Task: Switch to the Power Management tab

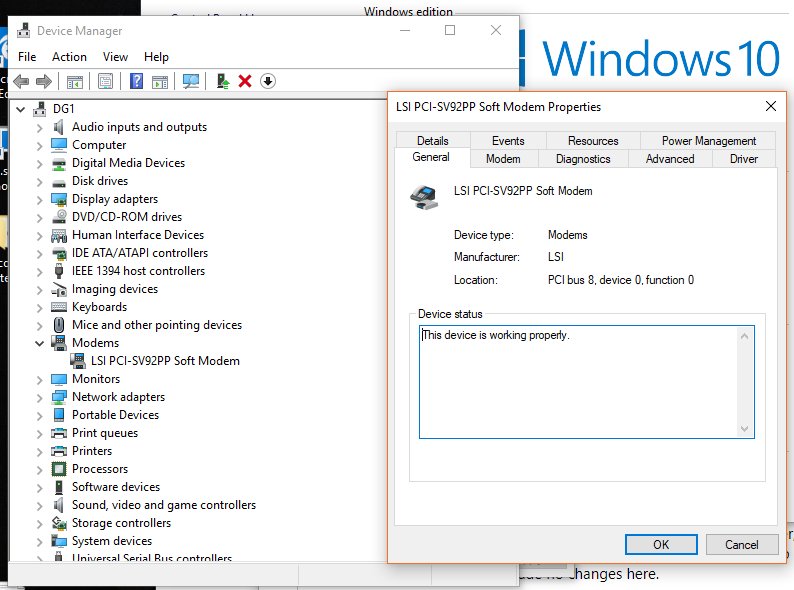Action: tap(708, 140)
